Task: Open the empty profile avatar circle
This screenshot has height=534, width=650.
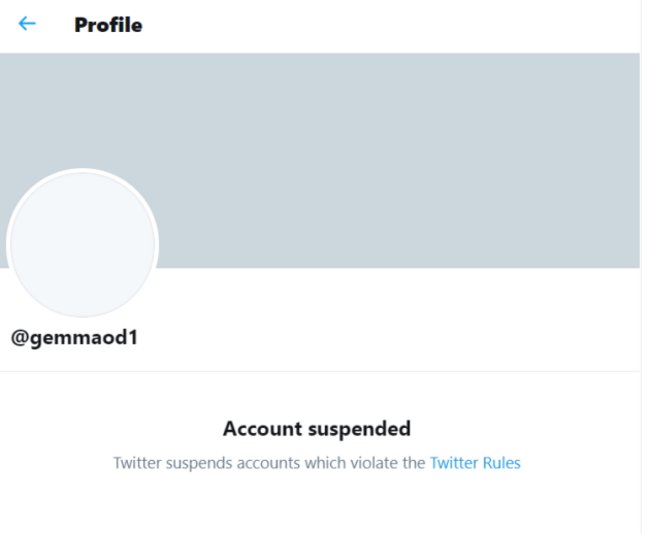Action: (x=82, y=245)
